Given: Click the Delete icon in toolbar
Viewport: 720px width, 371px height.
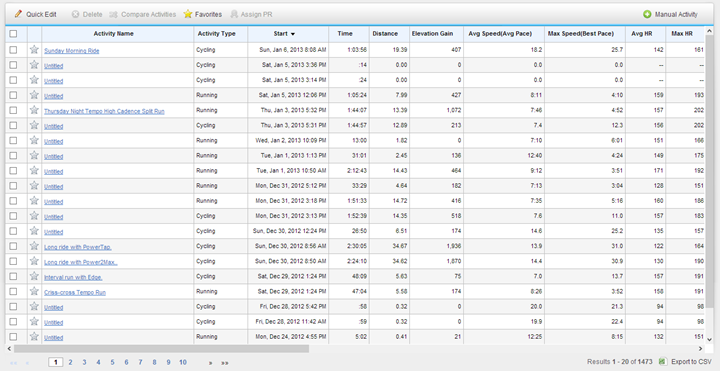Looking at the screenshot, I should [x=75, y=14].
